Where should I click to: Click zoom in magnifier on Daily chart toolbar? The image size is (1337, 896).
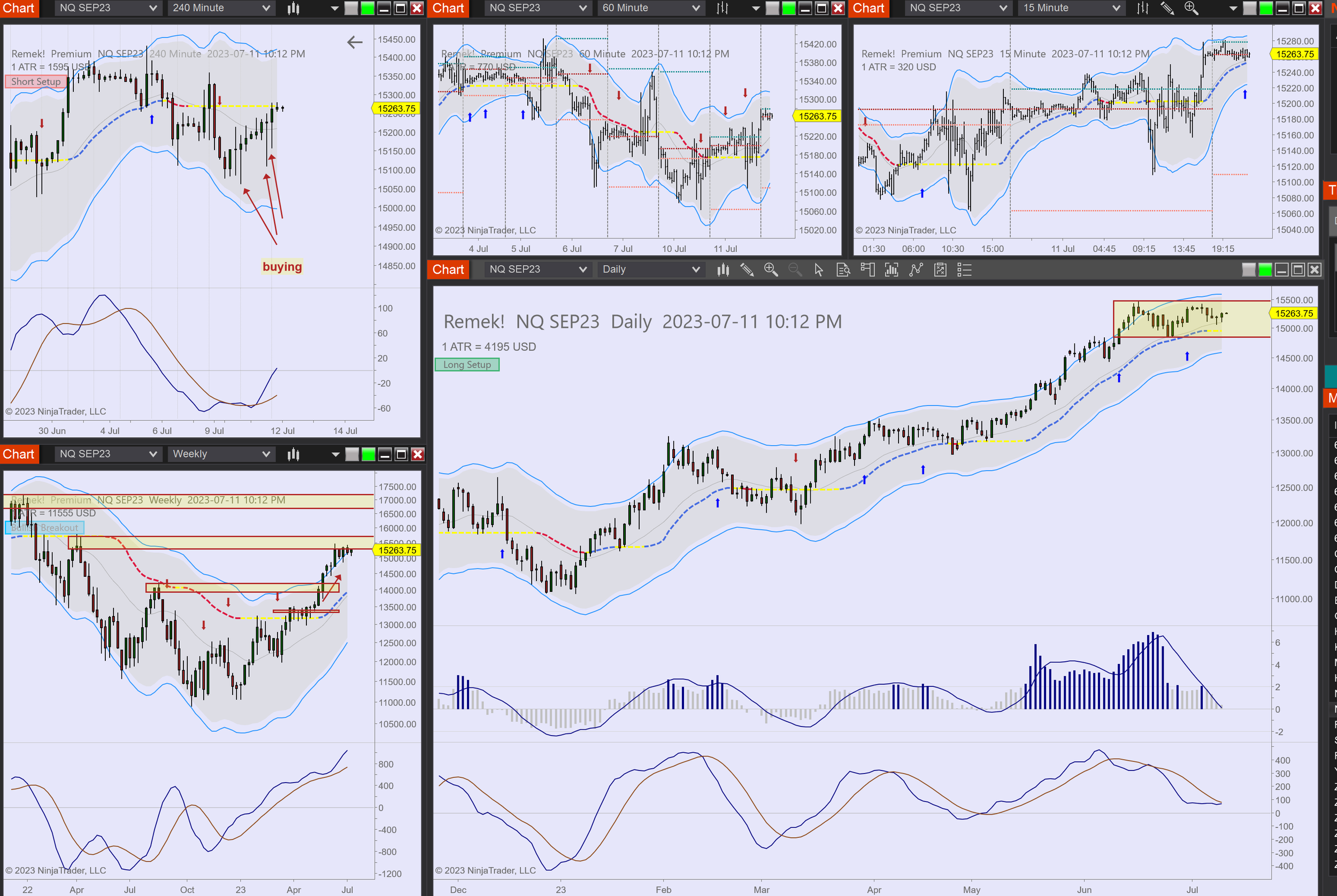[x=771, y=270]
